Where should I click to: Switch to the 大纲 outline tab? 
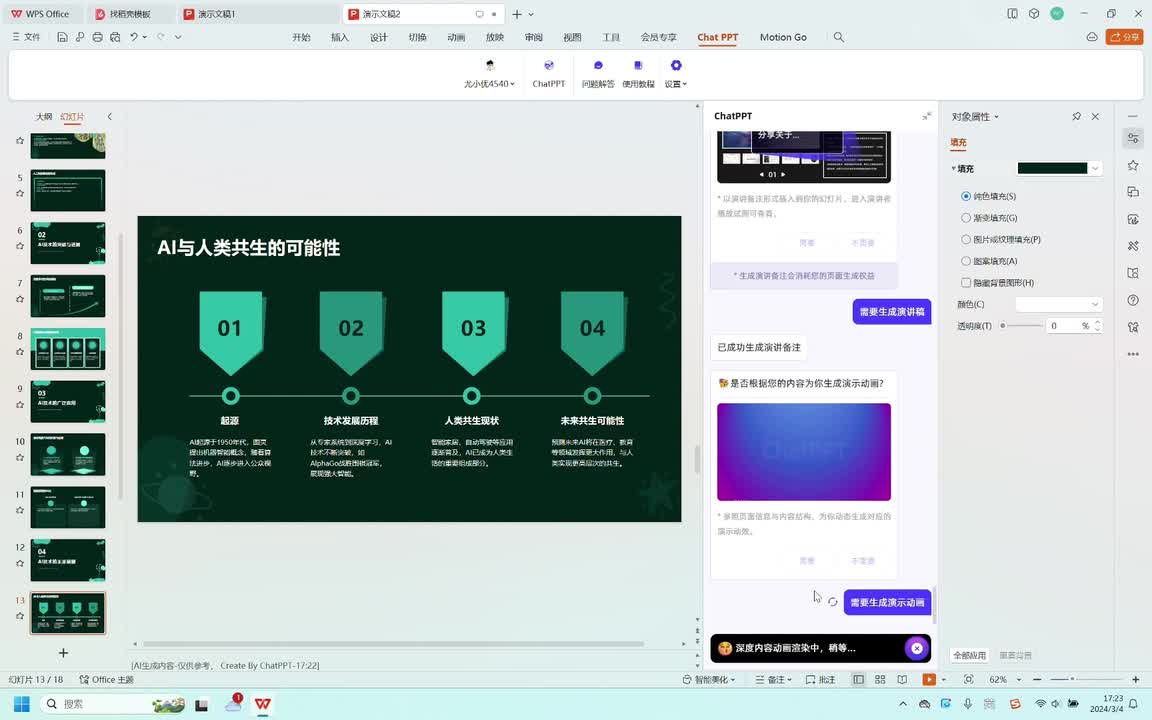(x=44, y=117)
